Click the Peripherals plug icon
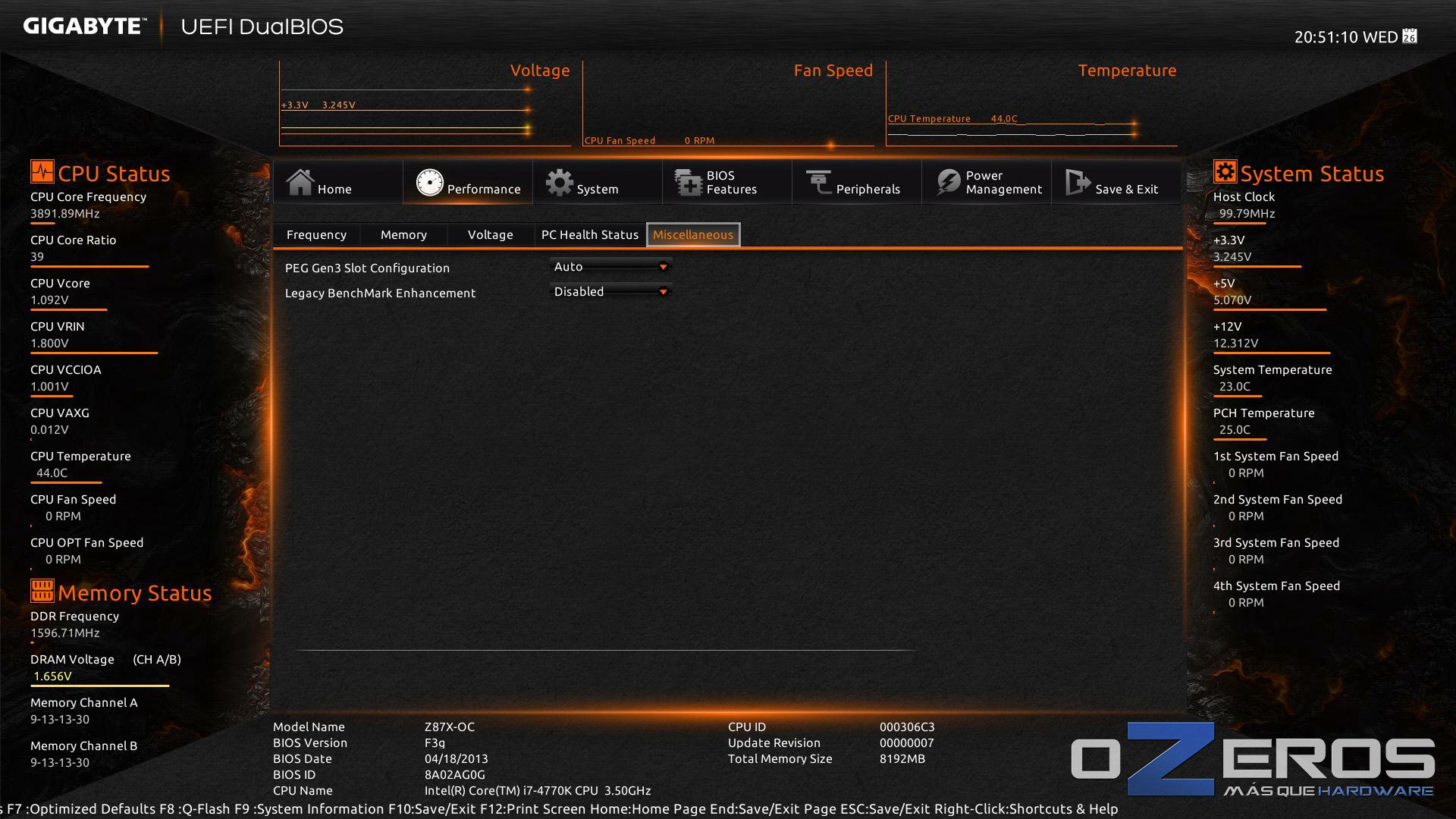The width and height of the screenshot is (1456, 819). tap(818, 182)
